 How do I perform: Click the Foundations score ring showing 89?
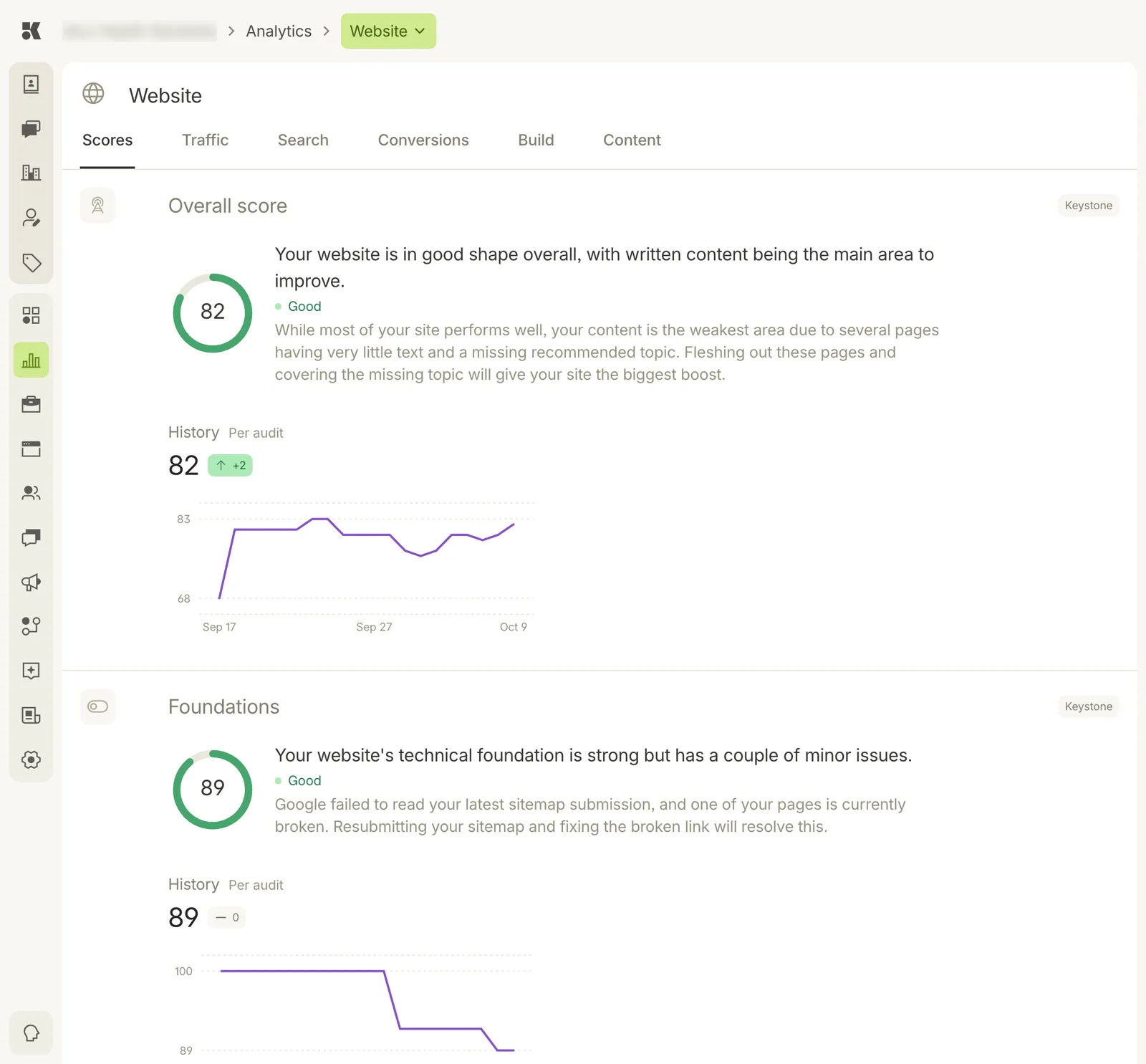(213, 790)
